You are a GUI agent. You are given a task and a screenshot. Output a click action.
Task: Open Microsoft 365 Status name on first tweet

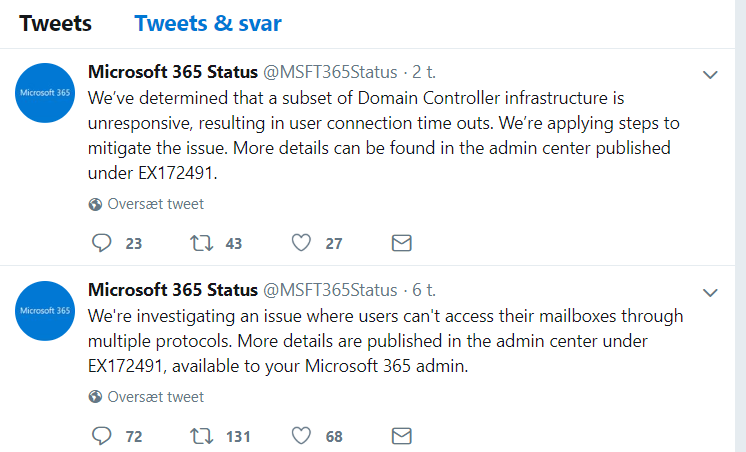tap(172, 72)
